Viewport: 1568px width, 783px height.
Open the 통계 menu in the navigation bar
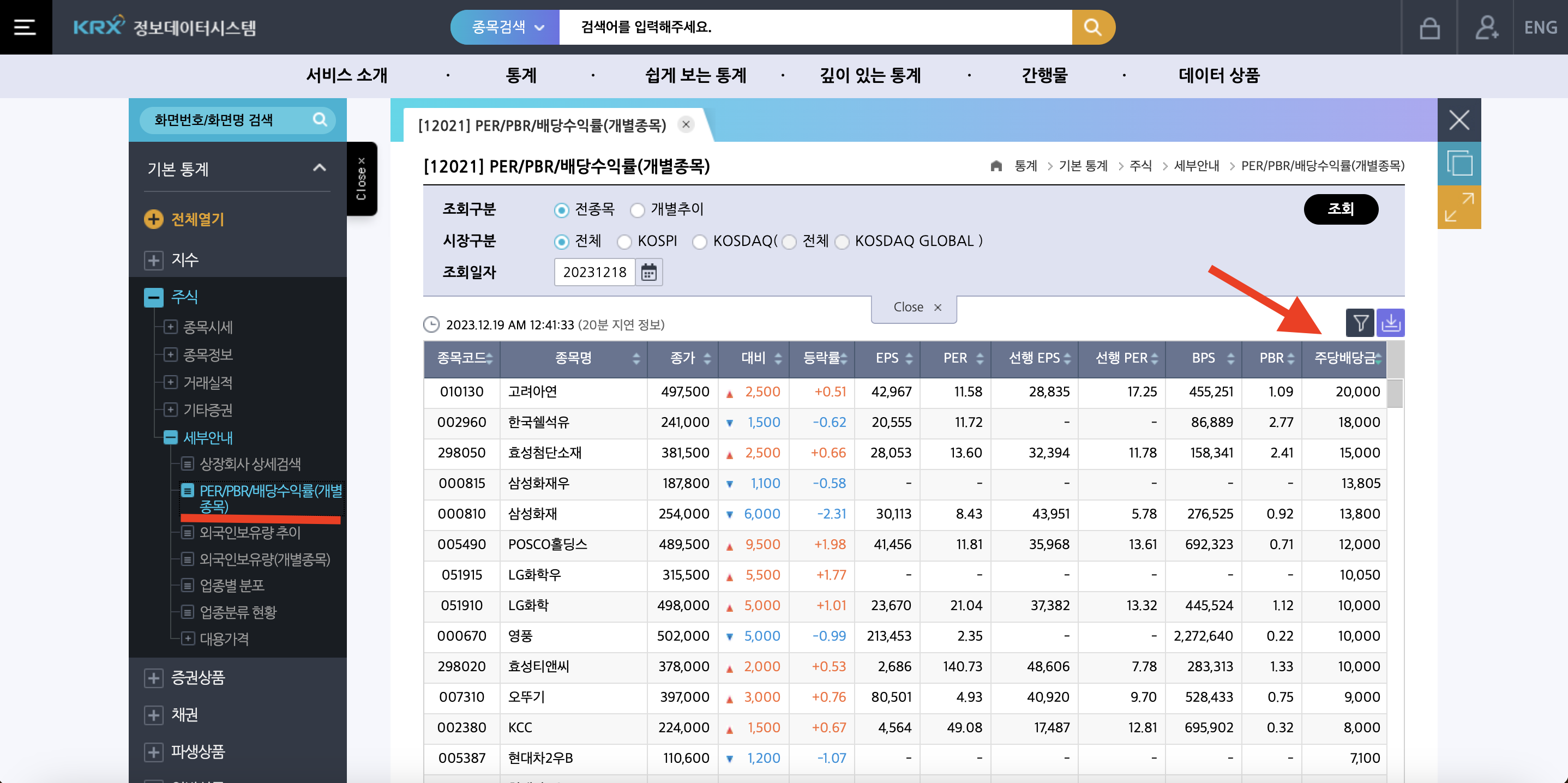520,75
